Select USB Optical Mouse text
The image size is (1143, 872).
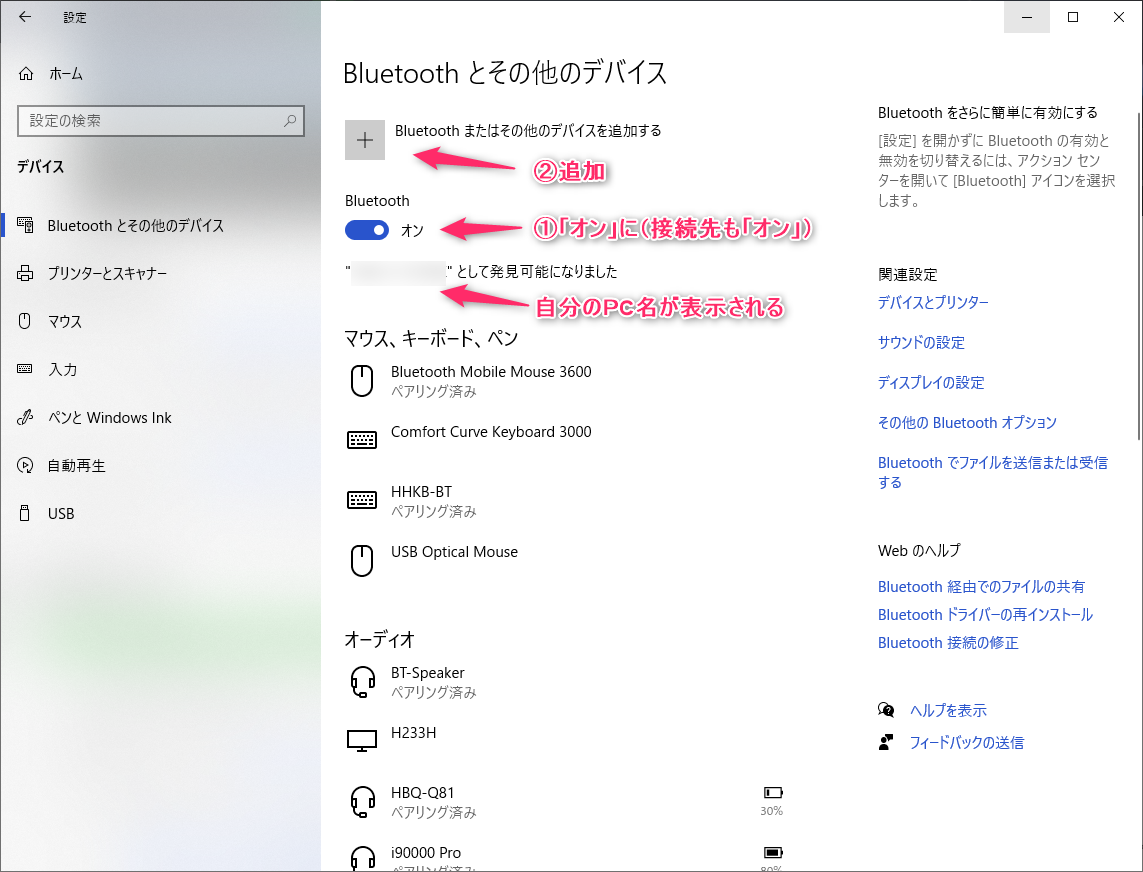point(454,552)
